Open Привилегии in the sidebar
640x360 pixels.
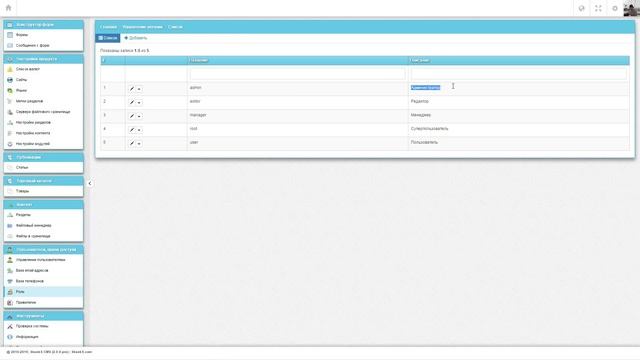[43, 302]
